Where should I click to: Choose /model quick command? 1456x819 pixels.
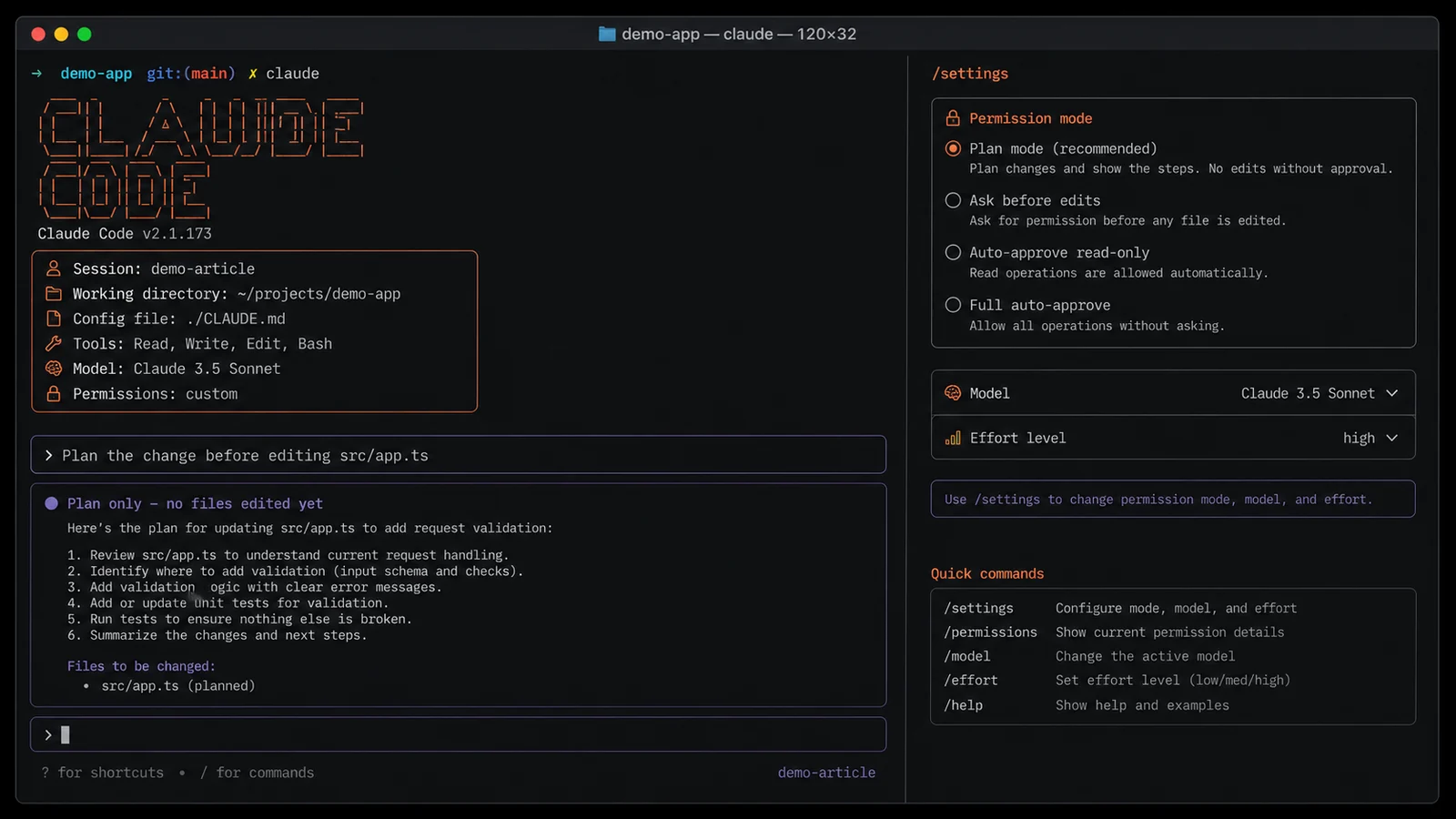pyautogui.click(x=966, y=656)
